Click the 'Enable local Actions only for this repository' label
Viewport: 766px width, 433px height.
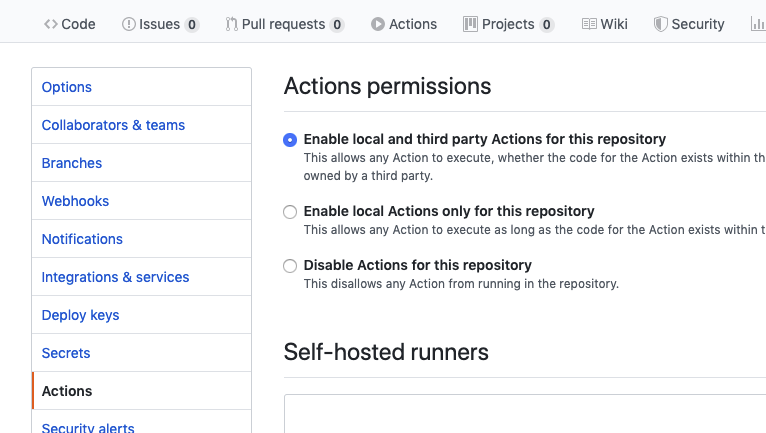coord(449,211)
